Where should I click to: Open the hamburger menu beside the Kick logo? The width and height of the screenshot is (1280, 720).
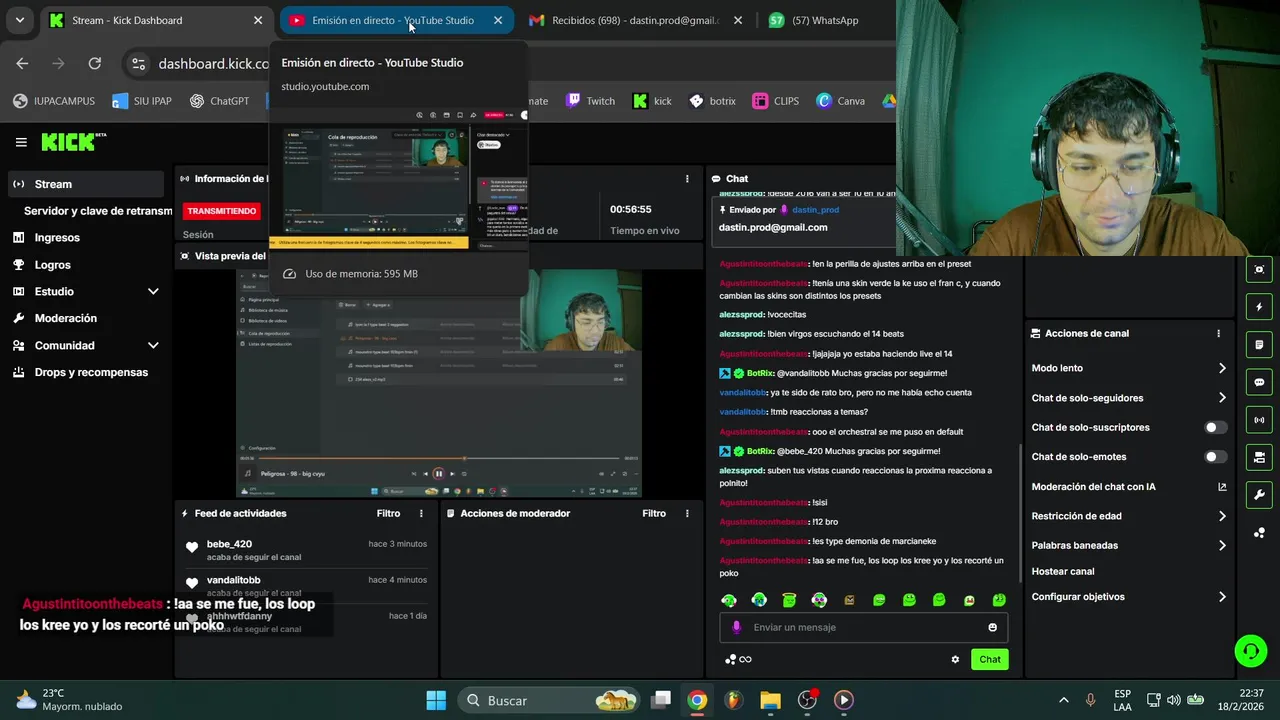pos(21,142)
